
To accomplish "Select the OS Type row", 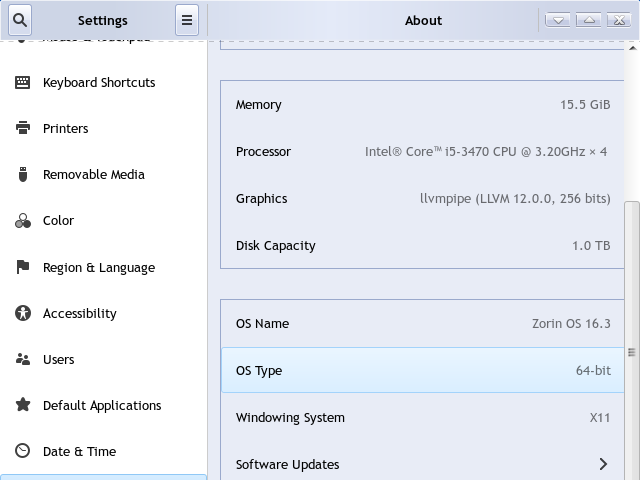I will click(x=423, y=371).
